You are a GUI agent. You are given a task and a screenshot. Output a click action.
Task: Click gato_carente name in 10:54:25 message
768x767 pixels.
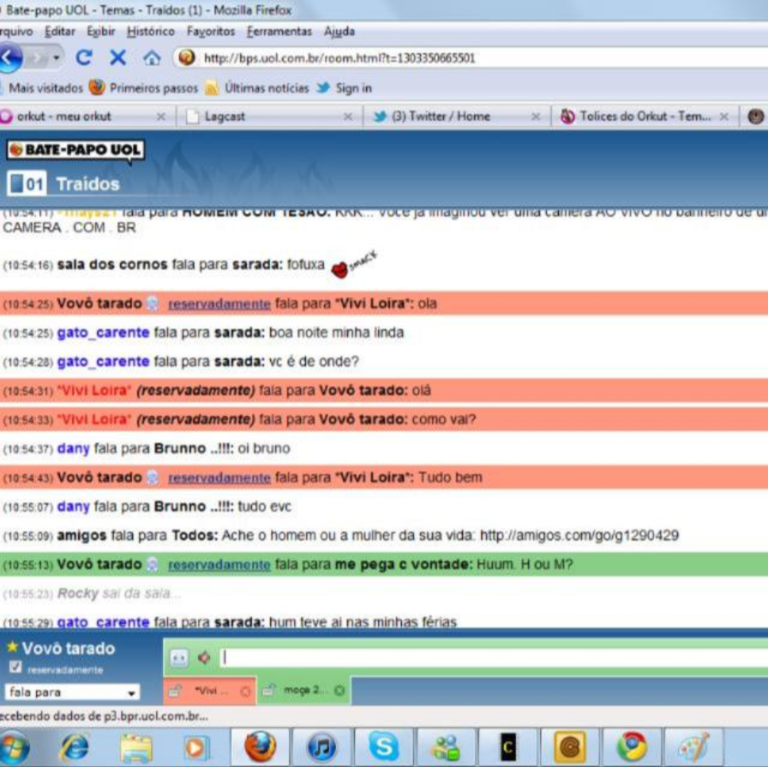[103, 333]
